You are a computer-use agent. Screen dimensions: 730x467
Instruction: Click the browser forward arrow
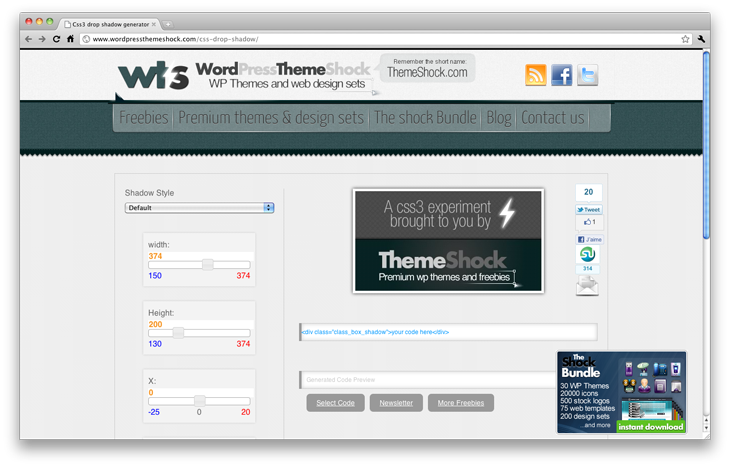click(x=42, y=39)
